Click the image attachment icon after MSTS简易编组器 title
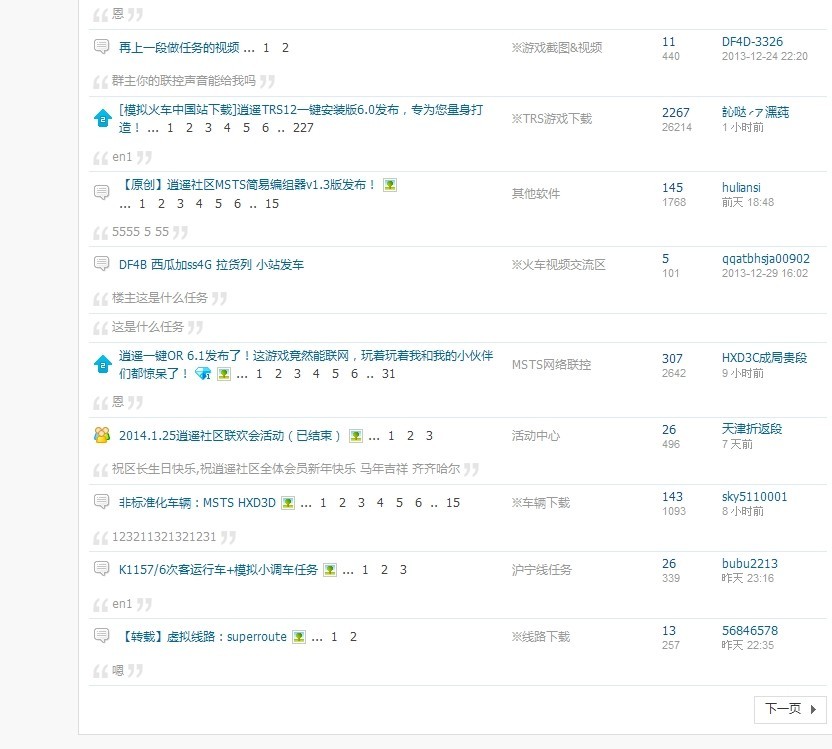 pos(390,185)
